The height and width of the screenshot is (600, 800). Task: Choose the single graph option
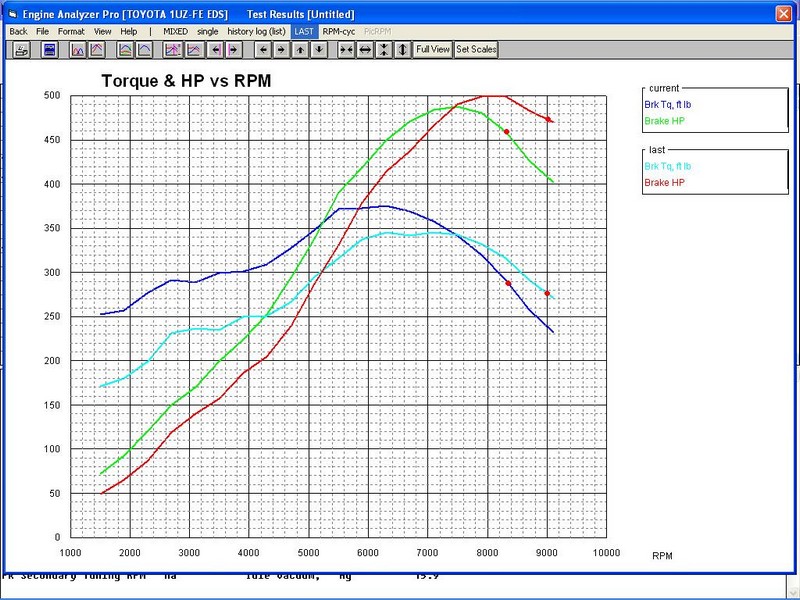pyautogui.click(x=208, y=32)
